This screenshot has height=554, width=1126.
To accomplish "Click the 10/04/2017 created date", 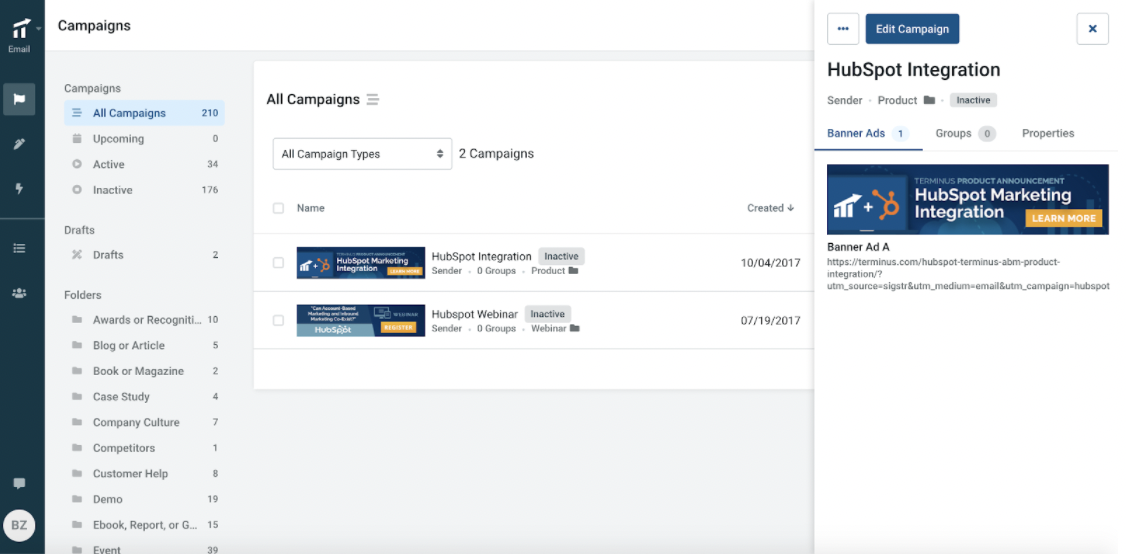I will tap(770, 263).
